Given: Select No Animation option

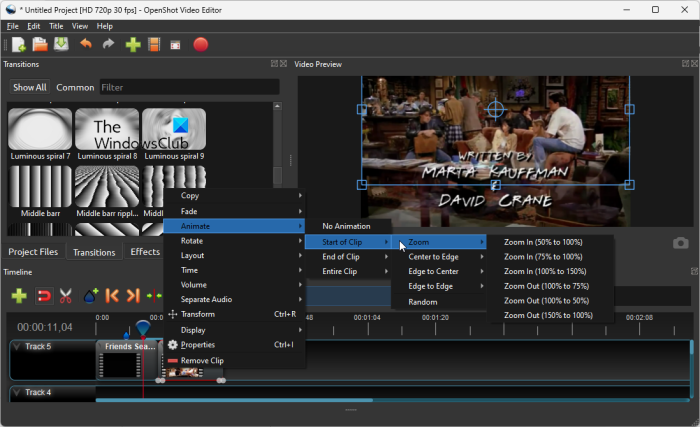Looking at the screenshot, I should (x=348, y=226).
